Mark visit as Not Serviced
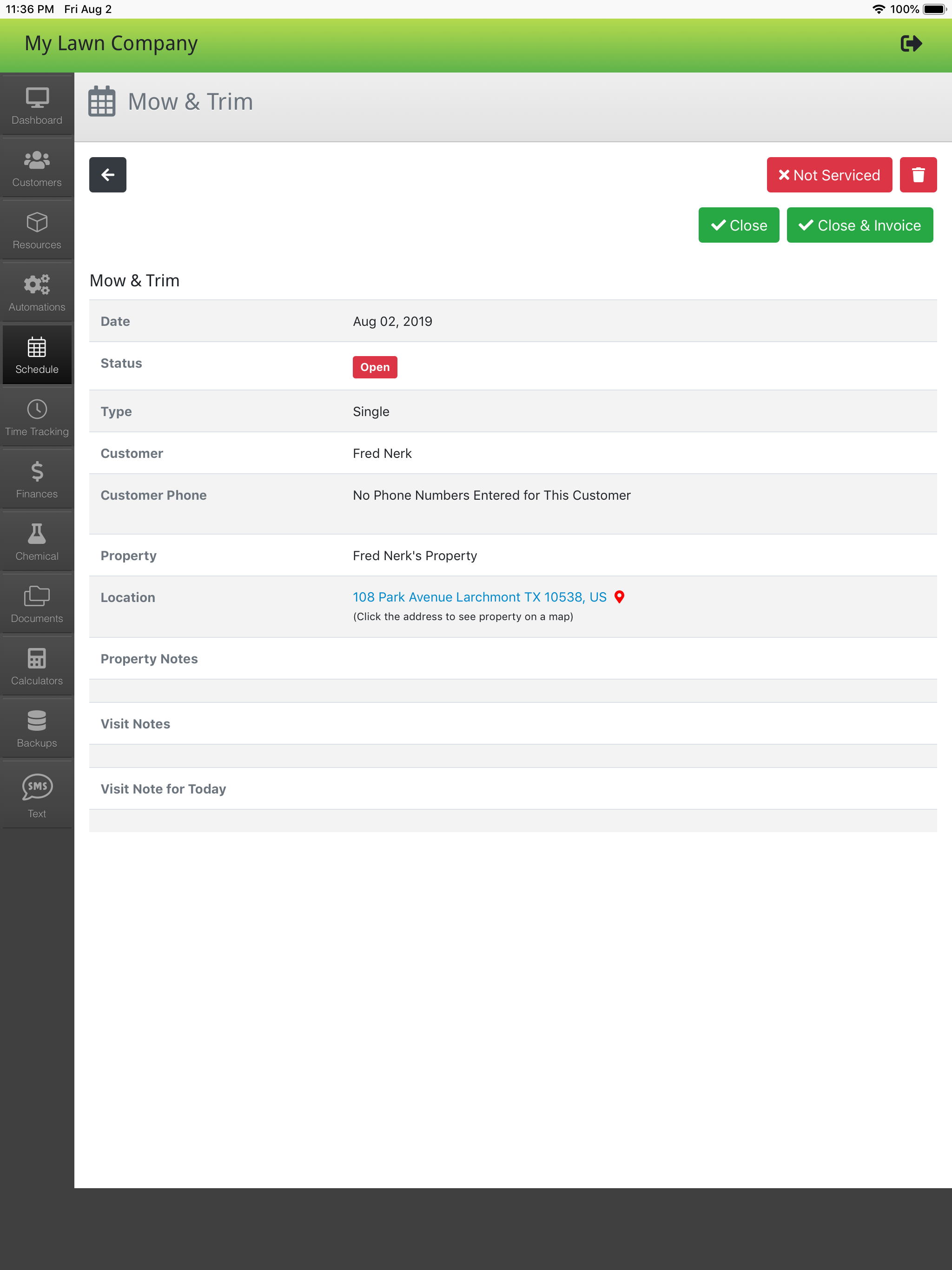The image size is (952, 1270). [x=828, y=174]
